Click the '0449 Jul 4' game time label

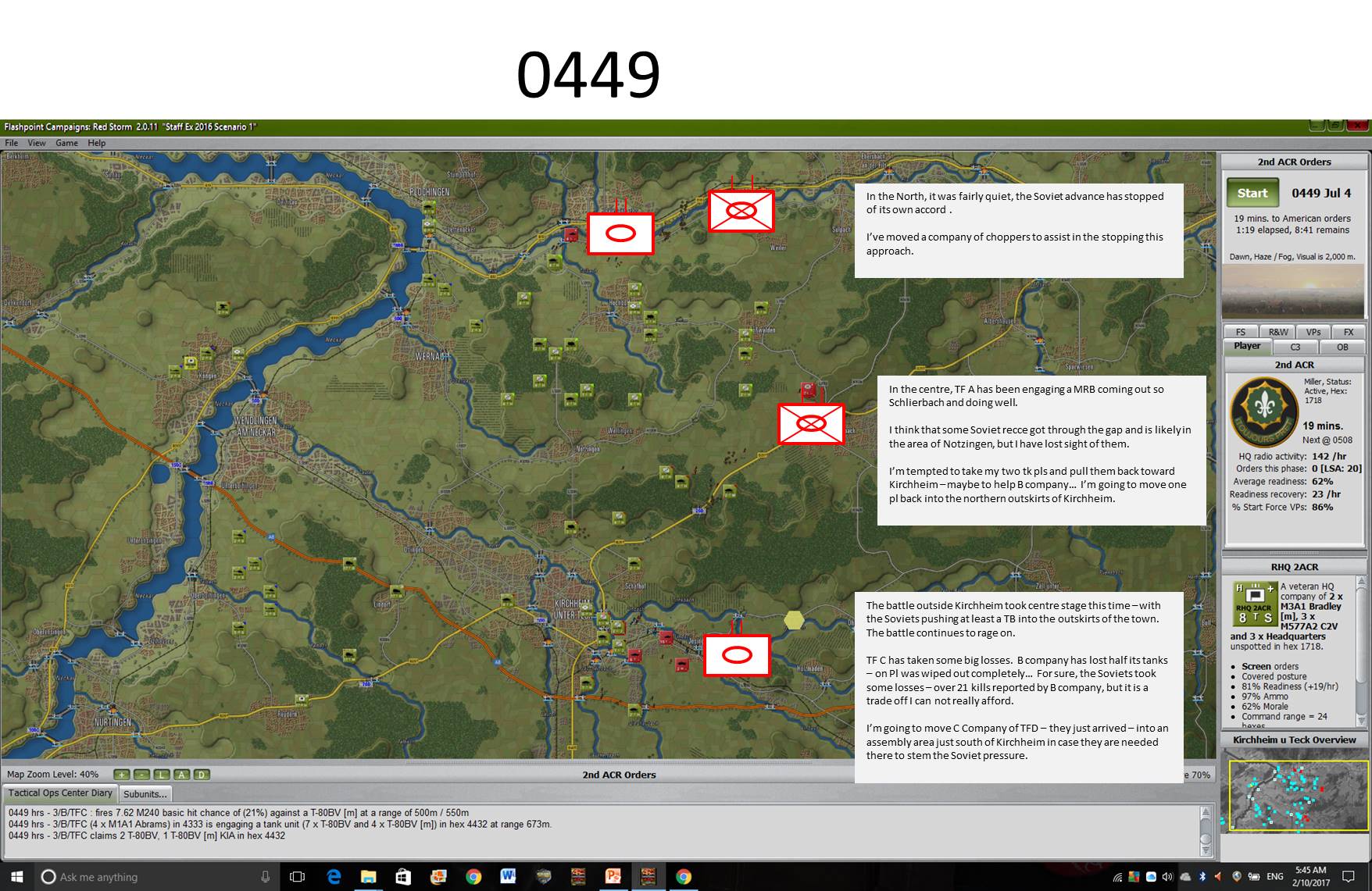click(x=1321, y=194)
